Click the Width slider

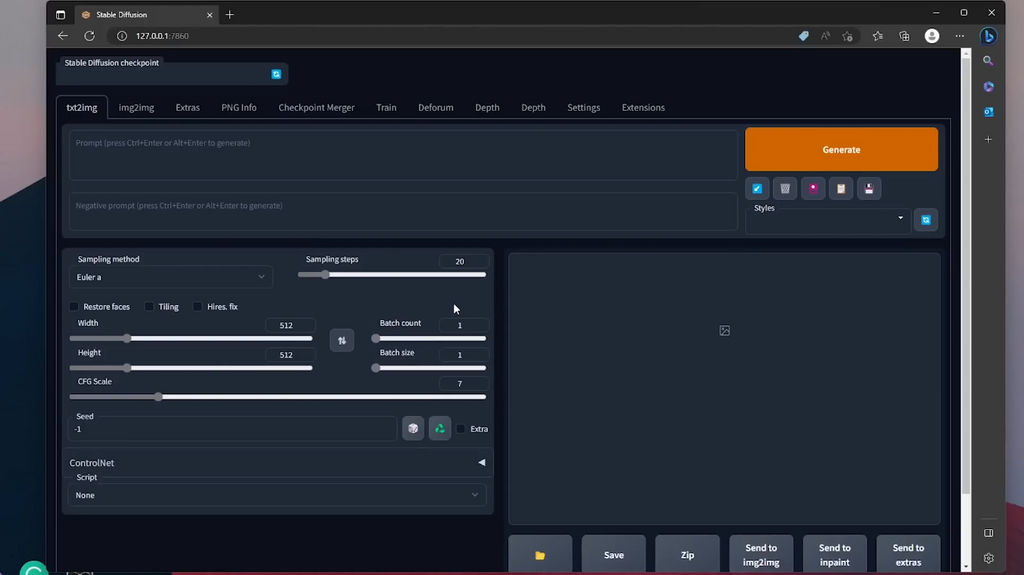(x=191, y=338)
